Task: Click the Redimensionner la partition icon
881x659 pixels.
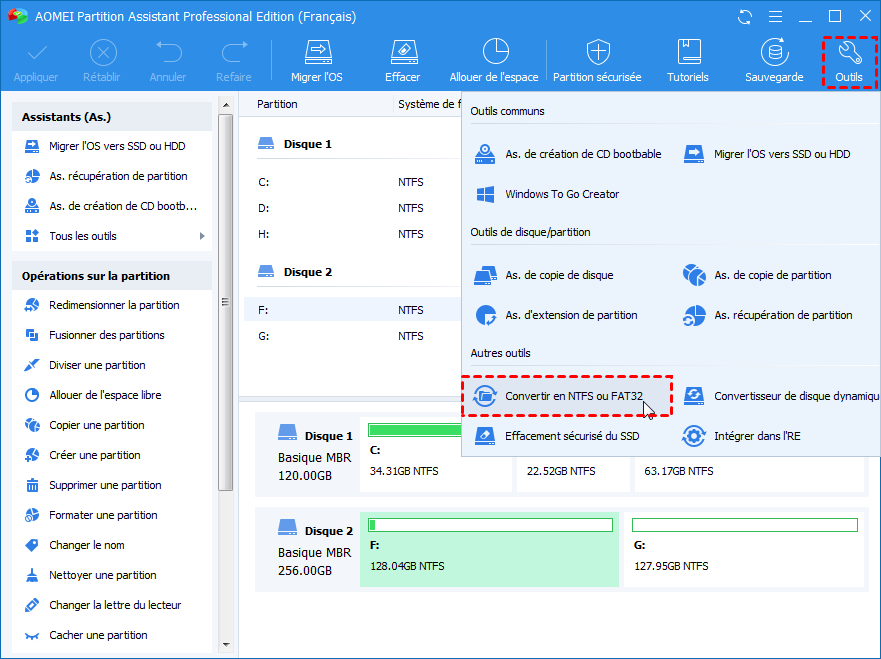Action: (x=32, y=305)
